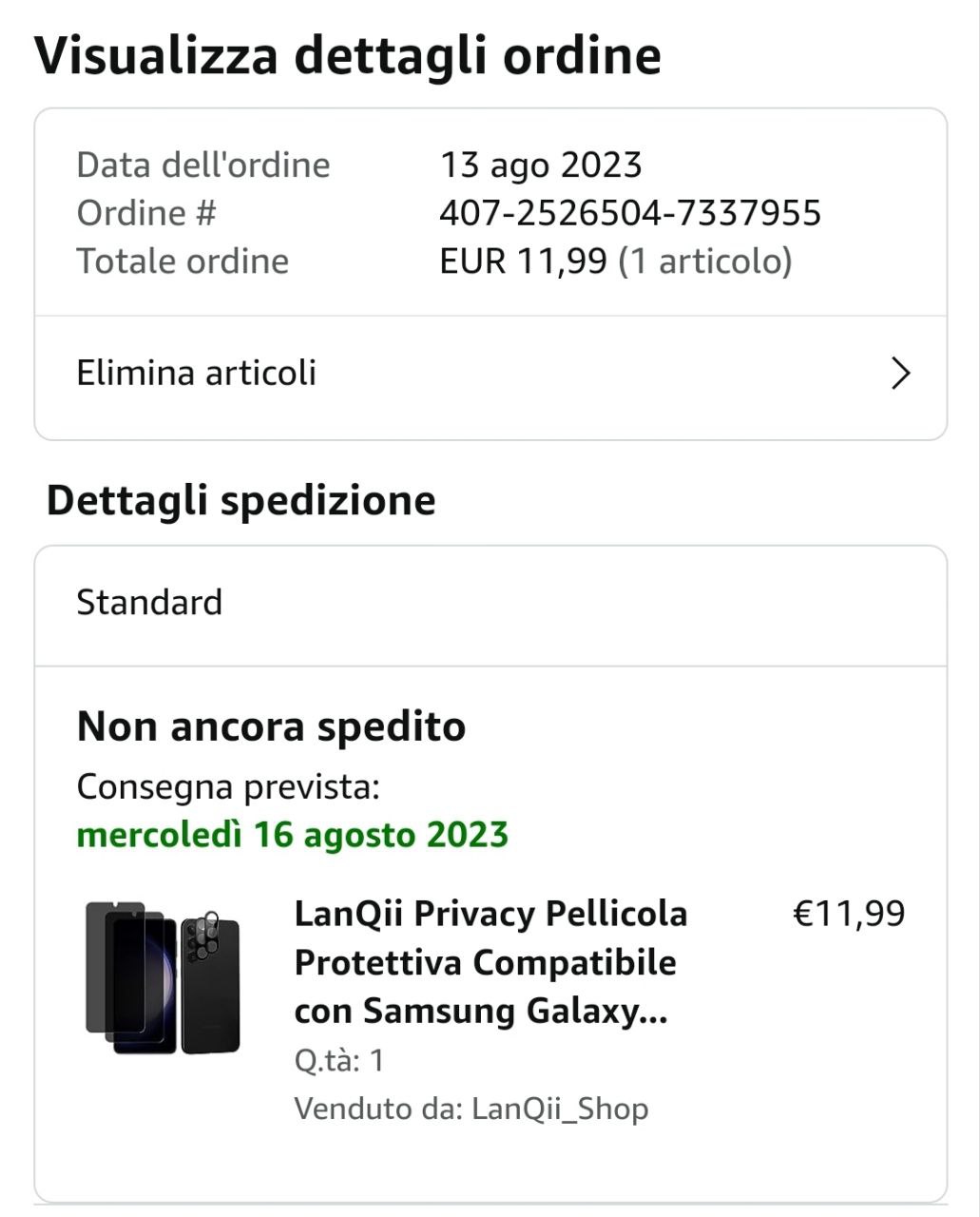Tap the (1 articolo) item count text
Image resolution: width=980 pixels, height=1217 pixels.
[704, 261]
